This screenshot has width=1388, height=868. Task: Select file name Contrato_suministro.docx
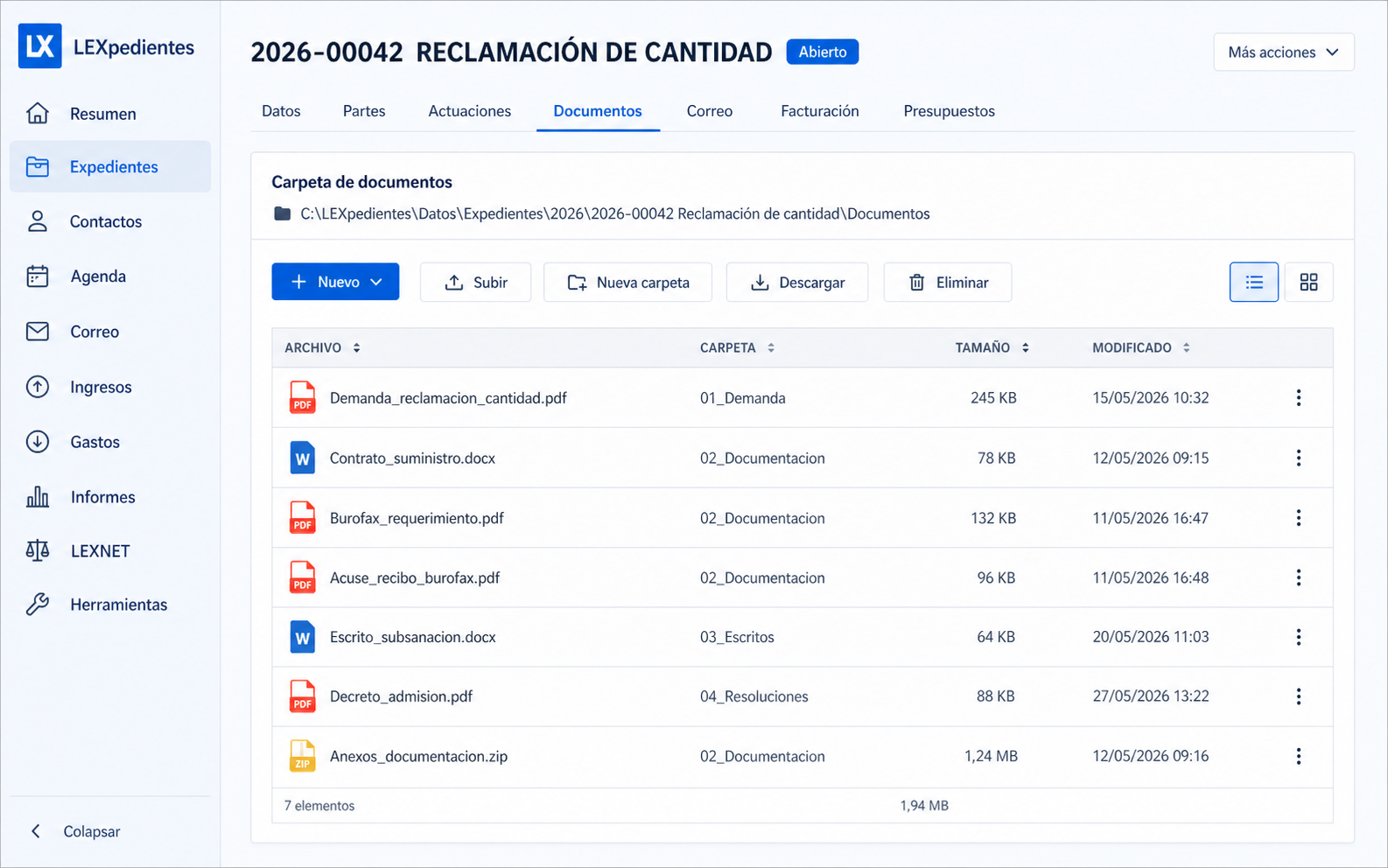tap(412, 458)
